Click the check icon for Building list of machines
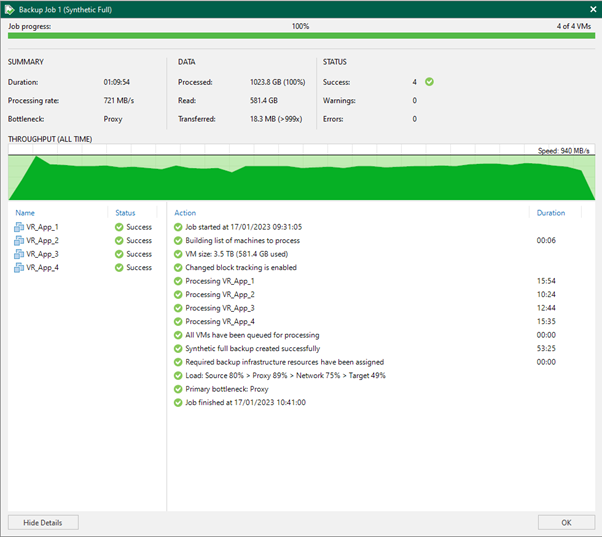 [178, 240]
